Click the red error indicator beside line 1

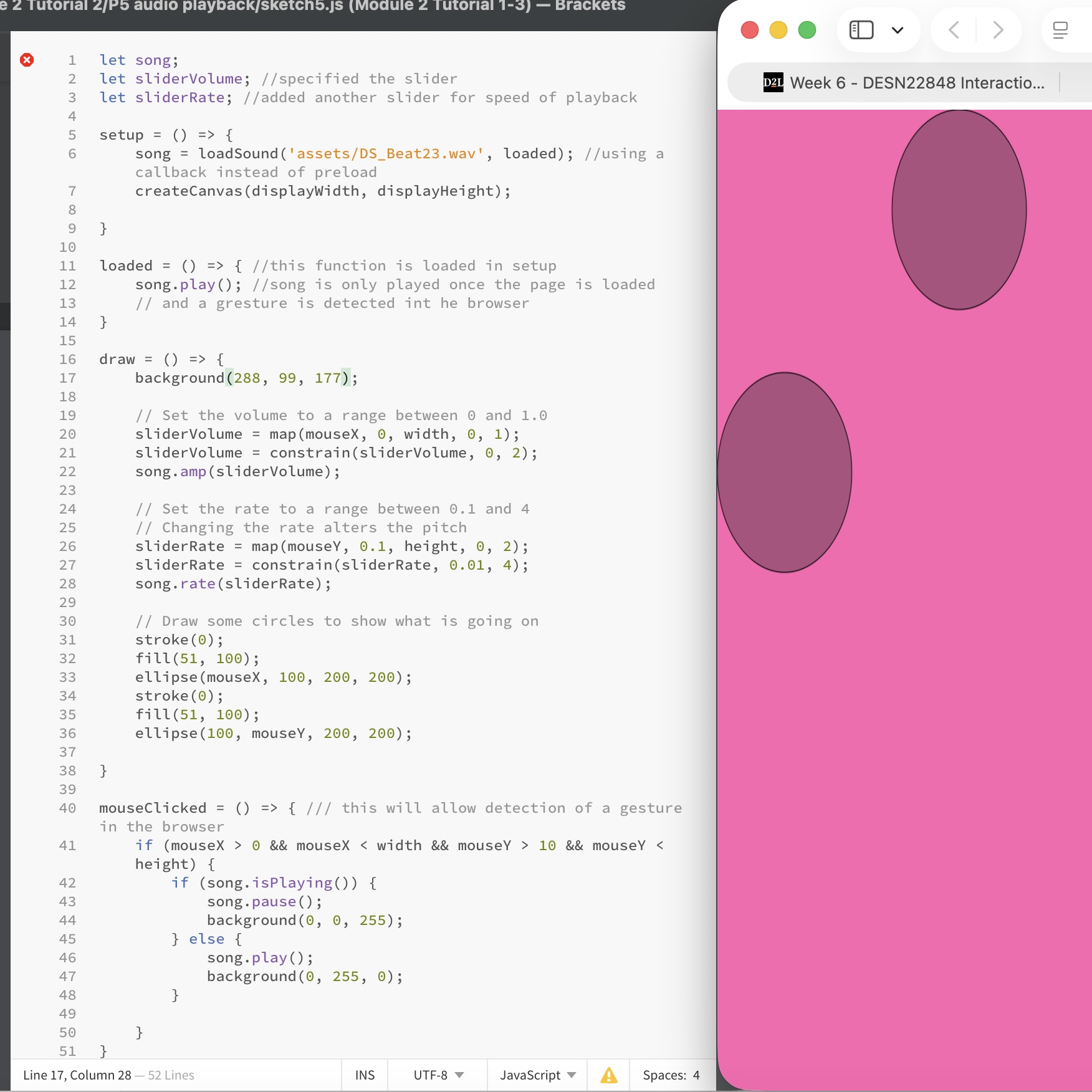(x=27, y=60)
